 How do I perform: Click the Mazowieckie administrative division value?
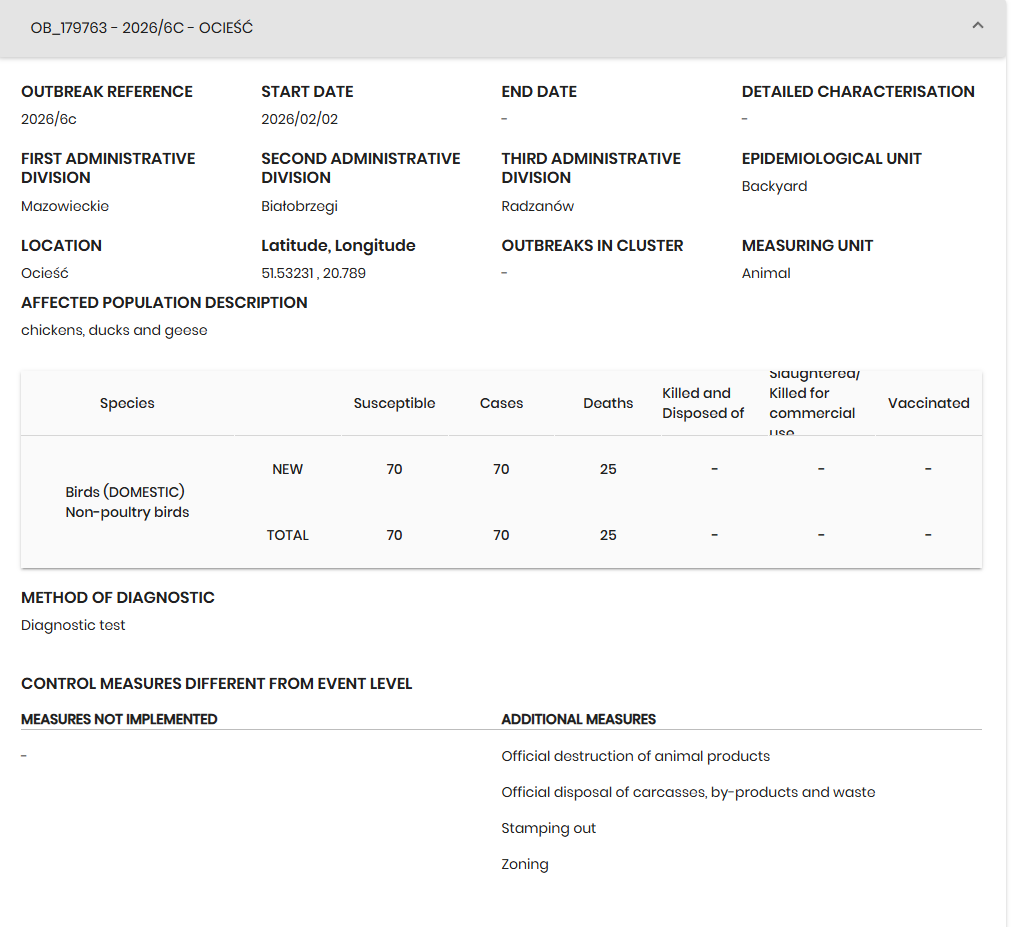point(65,206)
